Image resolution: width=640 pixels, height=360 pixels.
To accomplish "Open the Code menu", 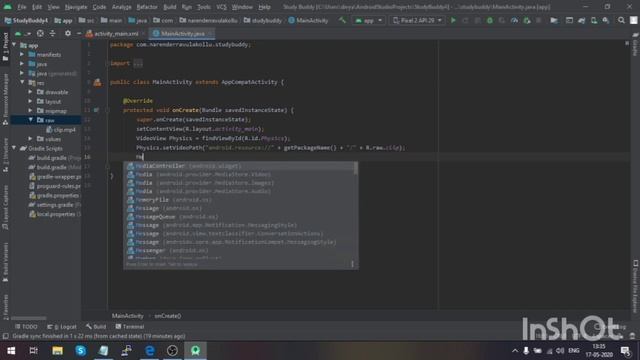I will coord(99,7).
